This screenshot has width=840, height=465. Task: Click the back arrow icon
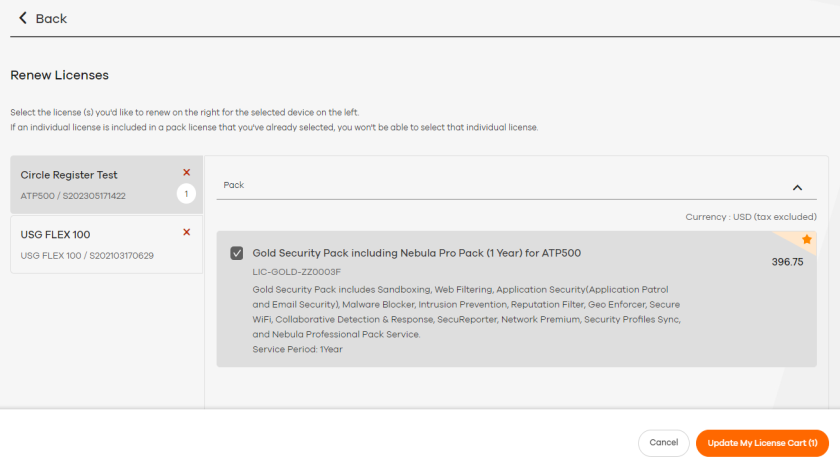click(x=22, y=18)
